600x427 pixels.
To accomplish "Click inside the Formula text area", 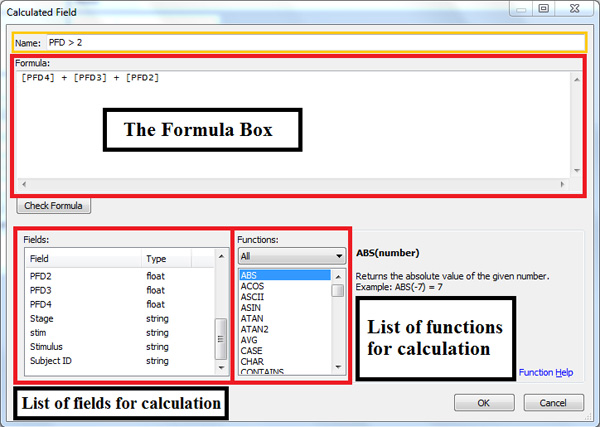I will (x=293, y=125).
